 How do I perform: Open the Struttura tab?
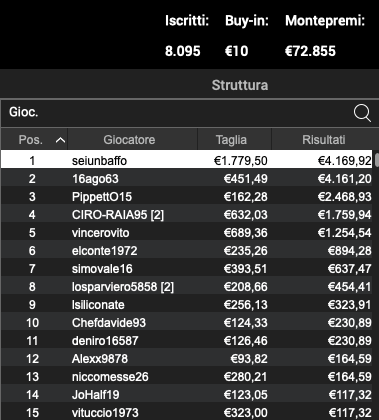(x=240, y=85)
